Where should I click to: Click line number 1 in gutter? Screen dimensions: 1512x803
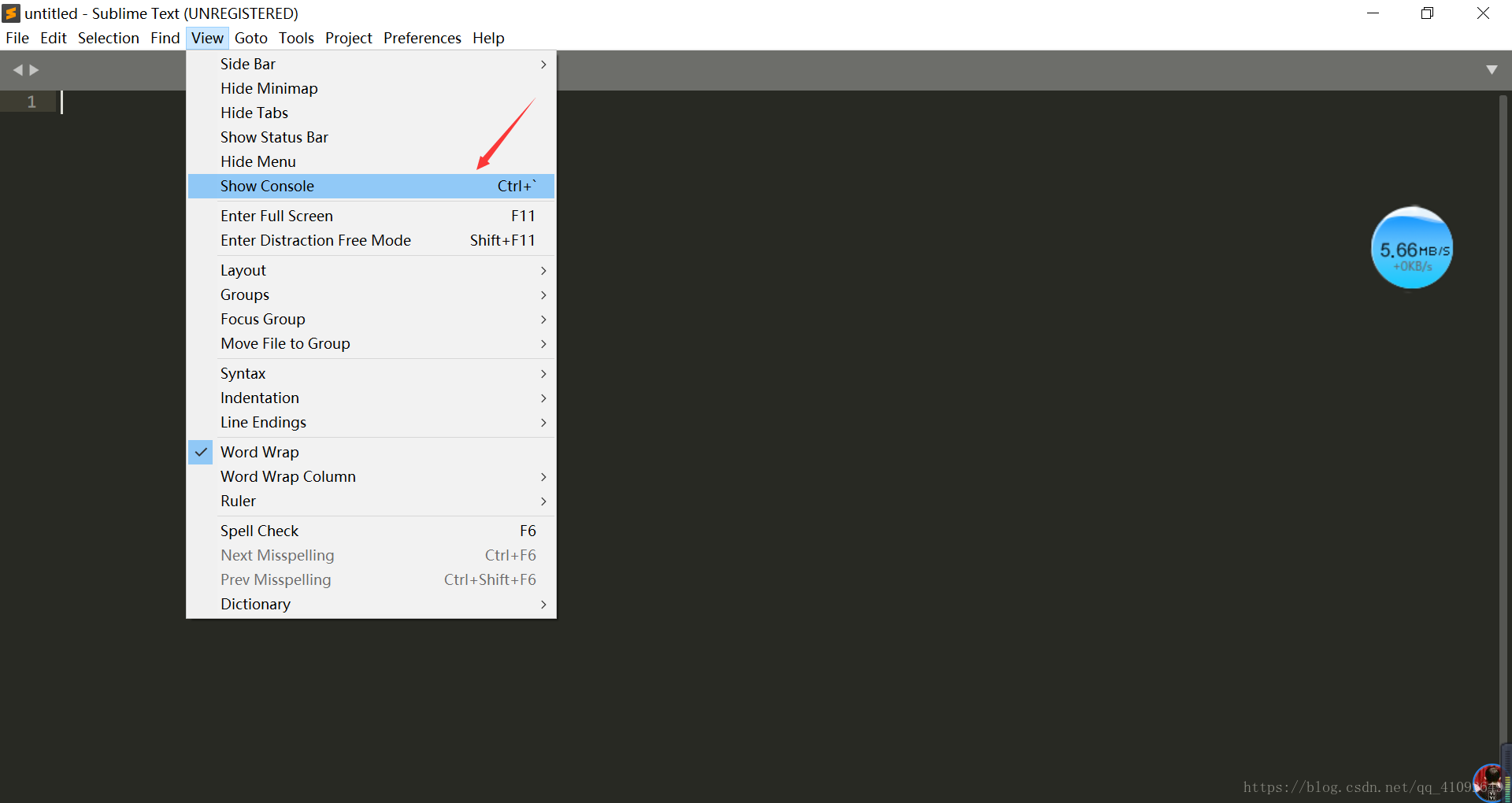pyautogui.click(x=31, y=102)
